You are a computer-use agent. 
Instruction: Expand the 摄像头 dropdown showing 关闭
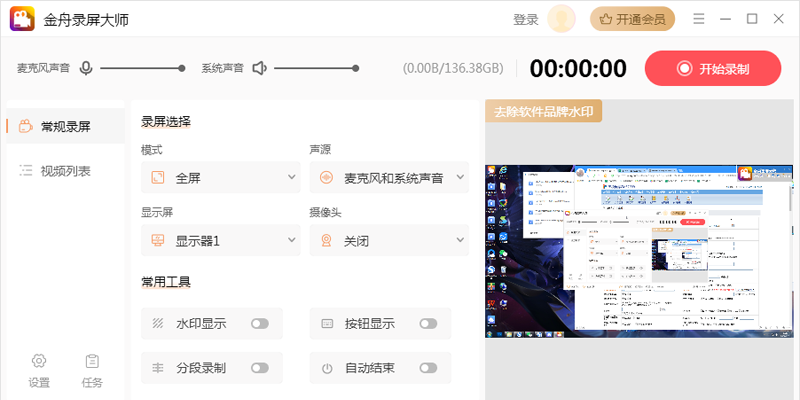click(x=389, y=240)
